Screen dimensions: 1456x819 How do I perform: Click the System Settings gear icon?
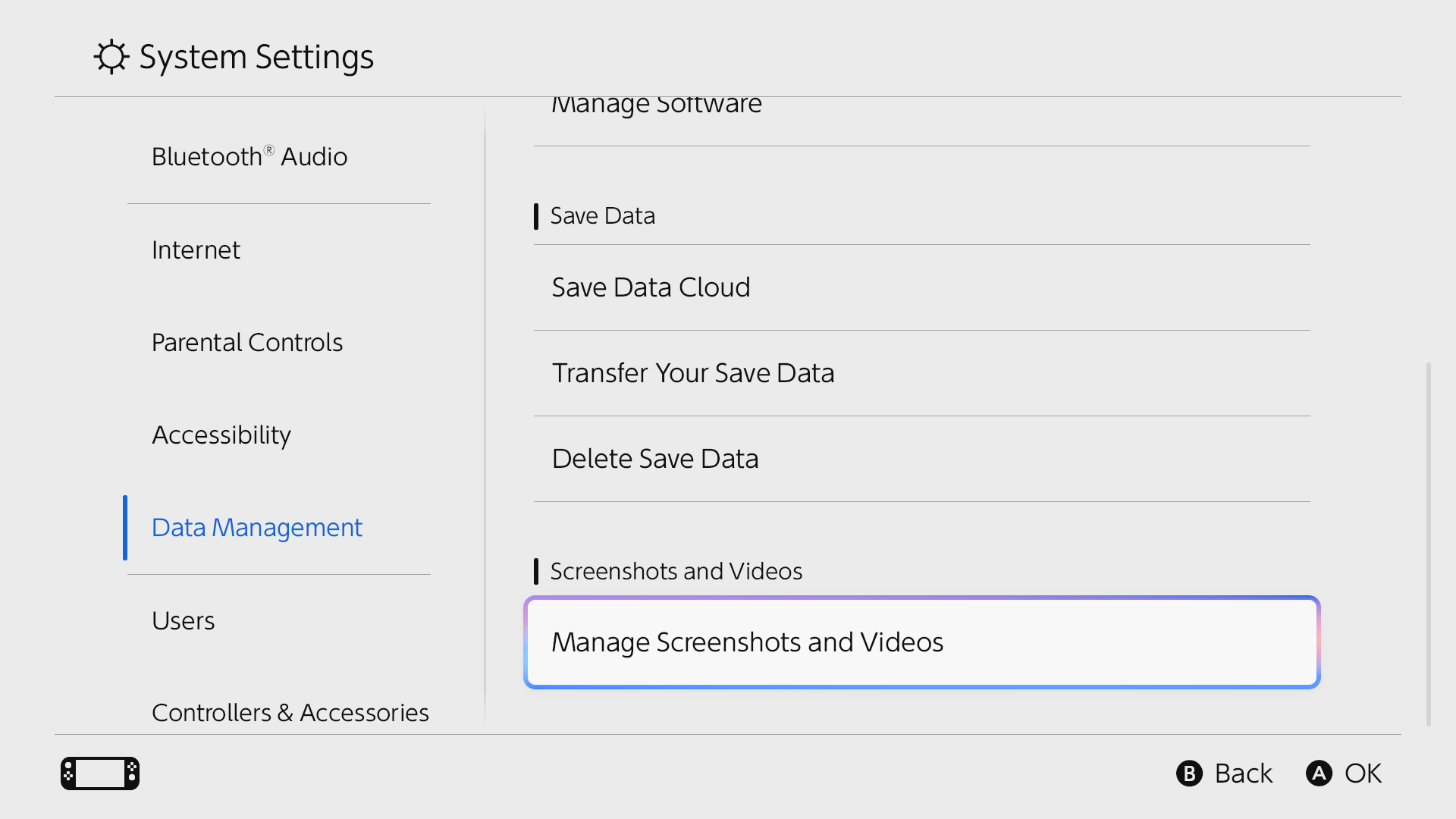pyautogui.click(x=111, y=57)
